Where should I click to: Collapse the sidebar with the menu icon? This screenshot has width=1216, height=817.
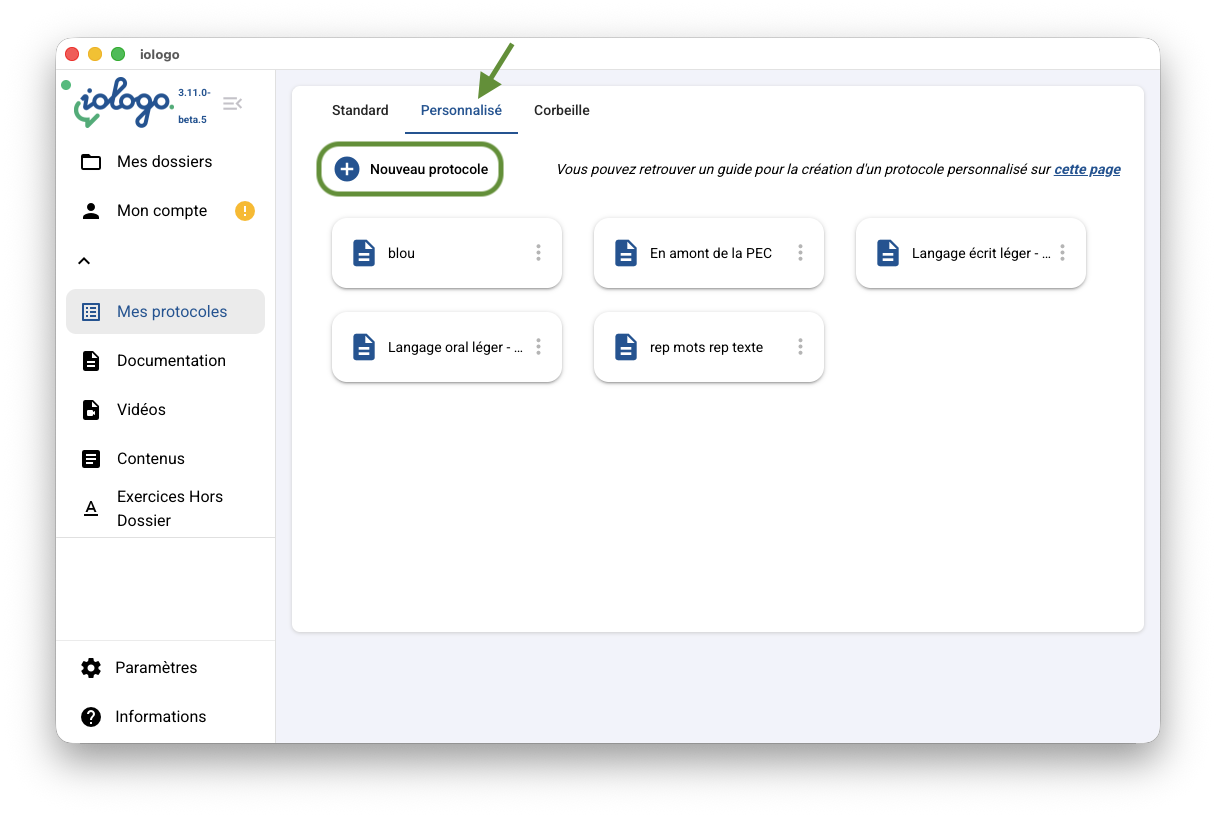click(232, 104)
